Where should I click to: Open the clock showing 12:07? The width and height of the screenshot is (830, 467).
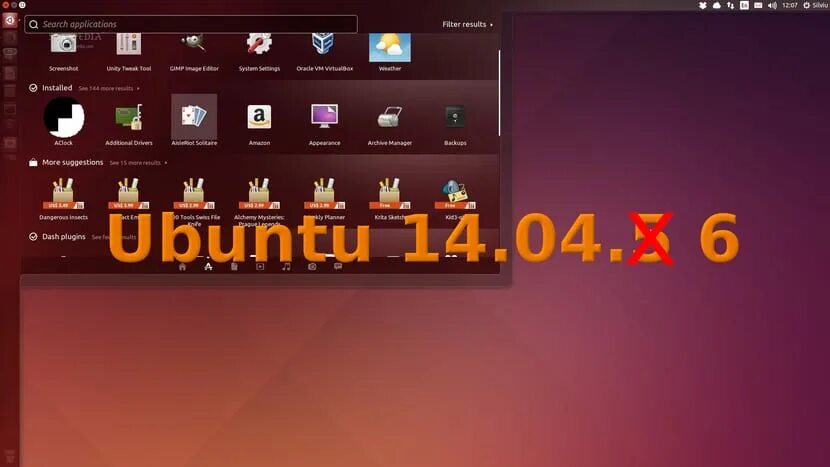[x=790, y=5]
